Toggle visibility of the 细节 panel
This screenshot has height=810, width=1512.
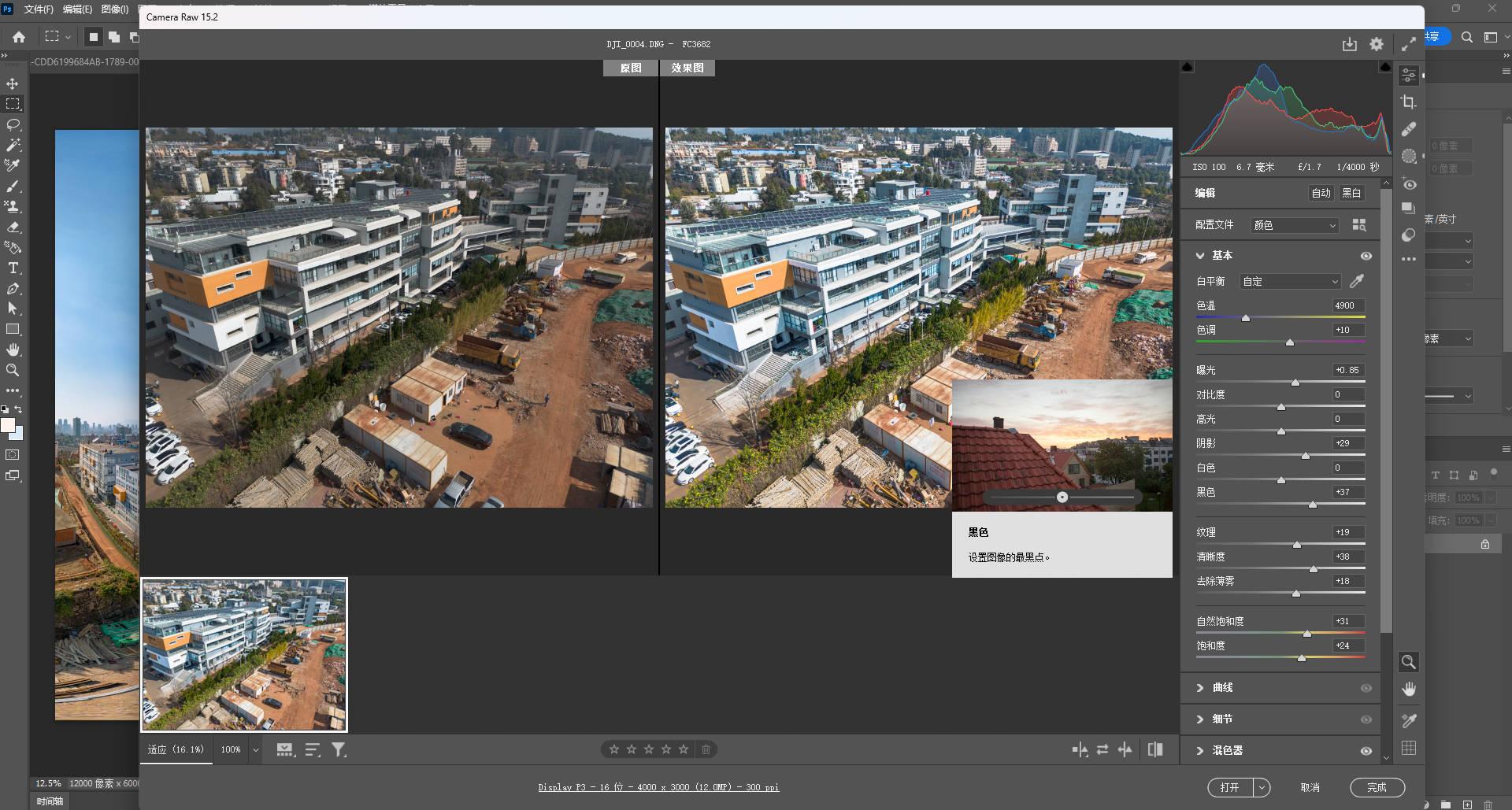[x=1366, y=719]
